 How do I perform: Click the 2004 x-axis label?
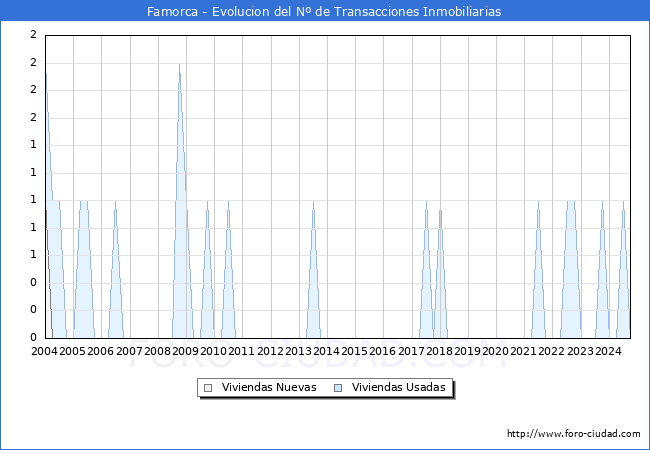pos(44,351)
